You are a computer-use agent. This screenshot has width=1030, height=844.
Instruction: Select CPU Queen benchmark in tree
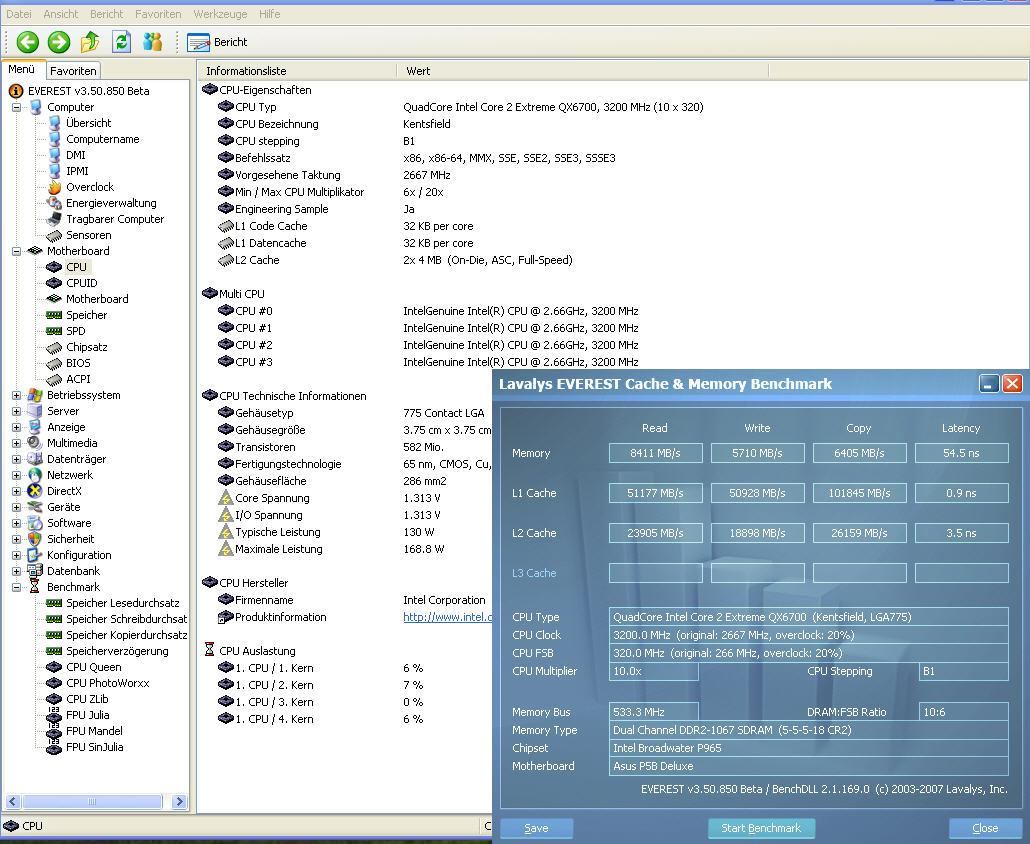click(x=93, y=667)
